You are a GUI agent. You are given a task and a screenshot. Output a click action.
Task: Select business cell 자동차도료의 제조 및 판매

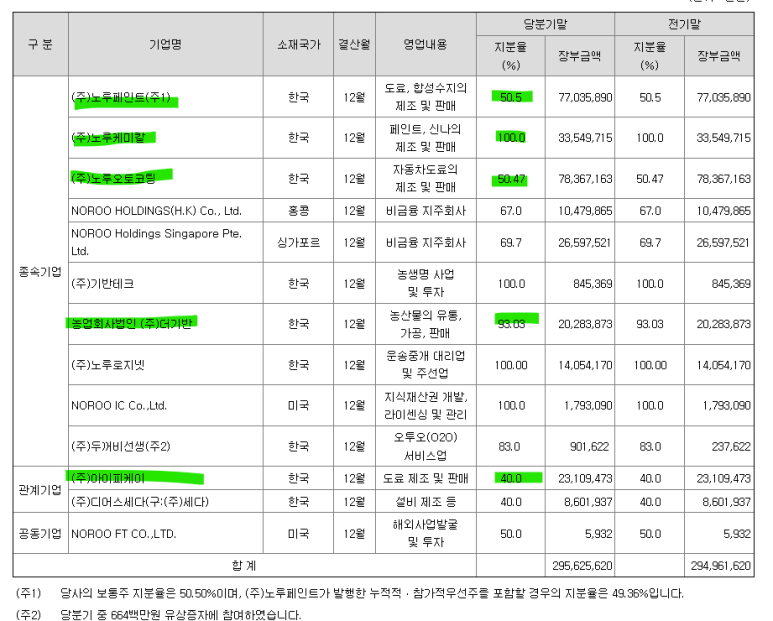click(x=425, y=178)
